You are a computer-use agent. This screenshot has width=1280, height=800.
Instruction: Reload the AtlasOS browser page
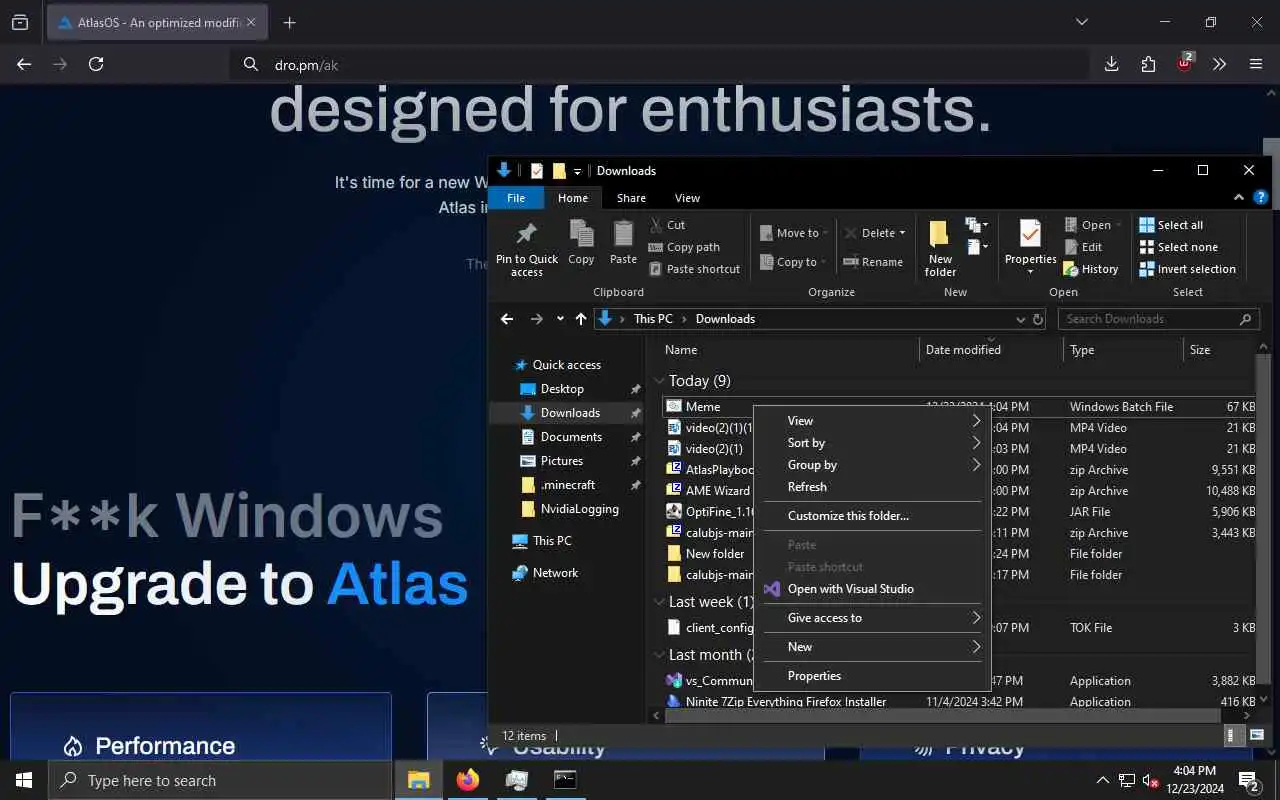point(96,64)
